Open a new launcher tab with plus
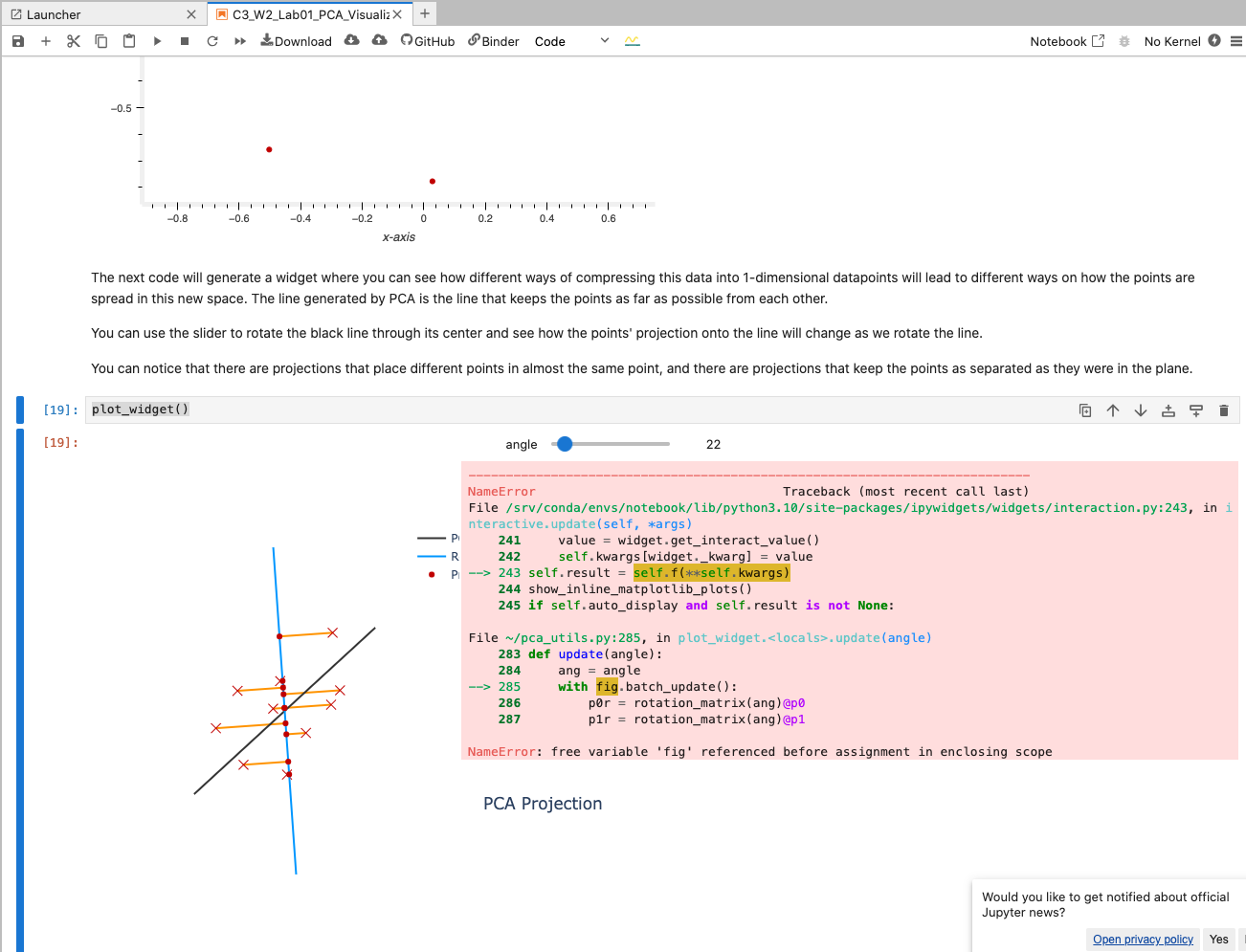 coord(425,13)
